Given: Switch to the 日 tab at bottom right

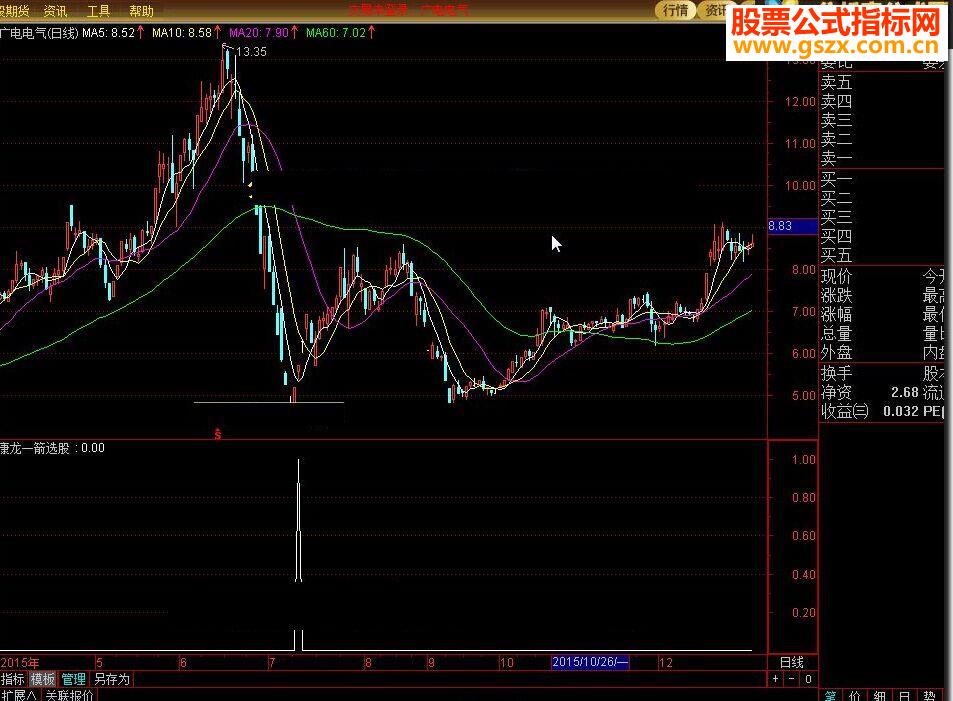Looking at the screenshot, I should pos(904,696).
